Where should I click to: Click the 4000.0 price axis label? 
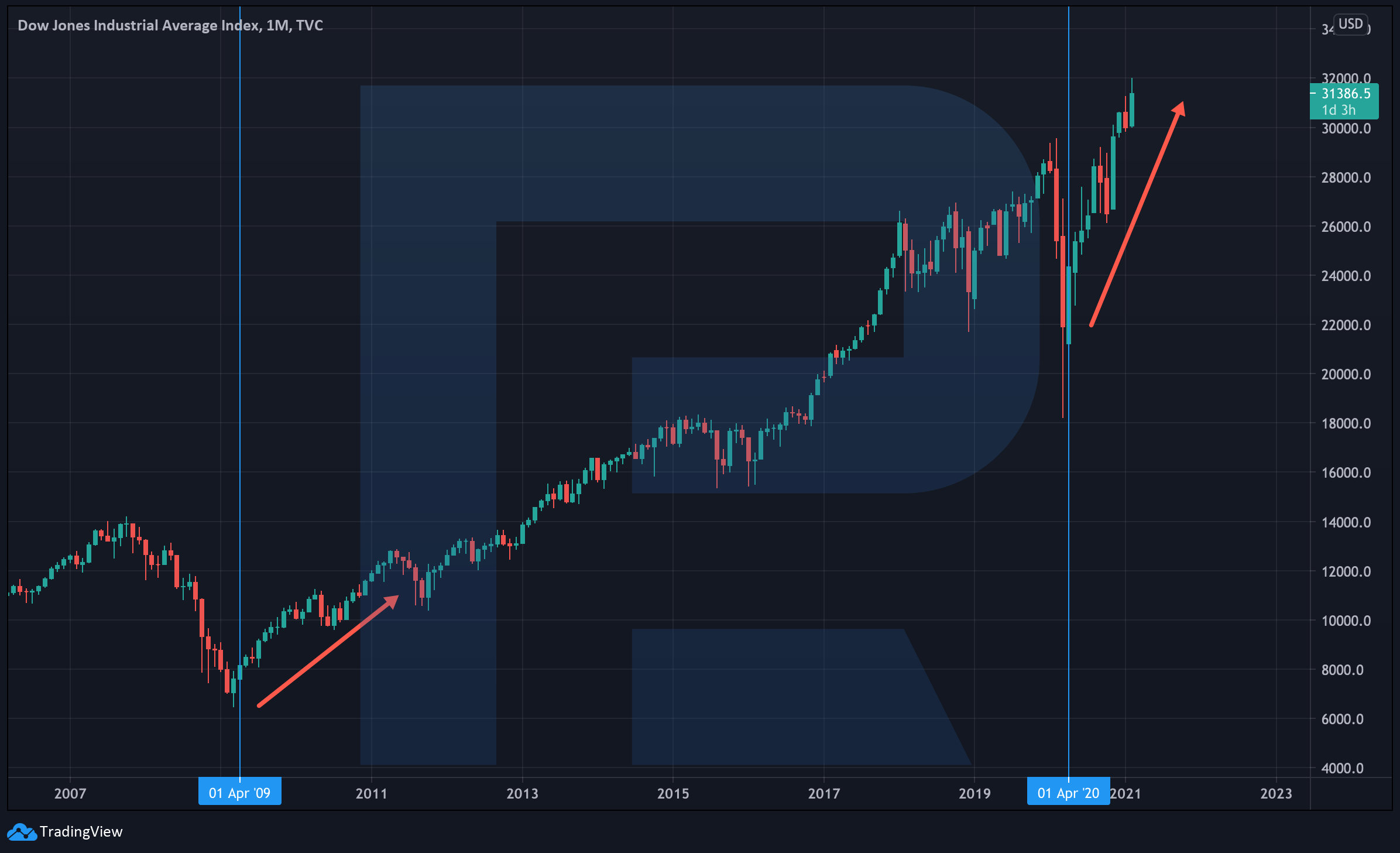pyautogui.click(x=1343, y=769)
